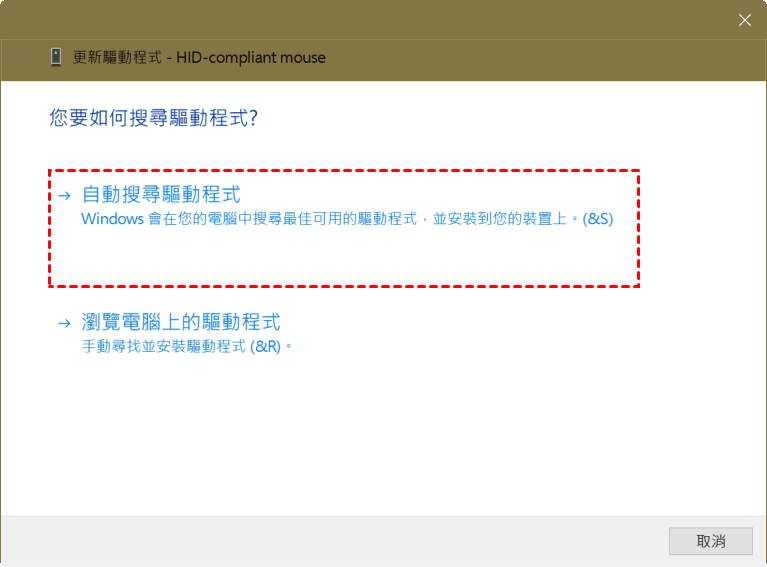Click empty space inside the red dashed box
This screenshot has height=567, width=767.
pyautogui.click(x=344, y=257)
